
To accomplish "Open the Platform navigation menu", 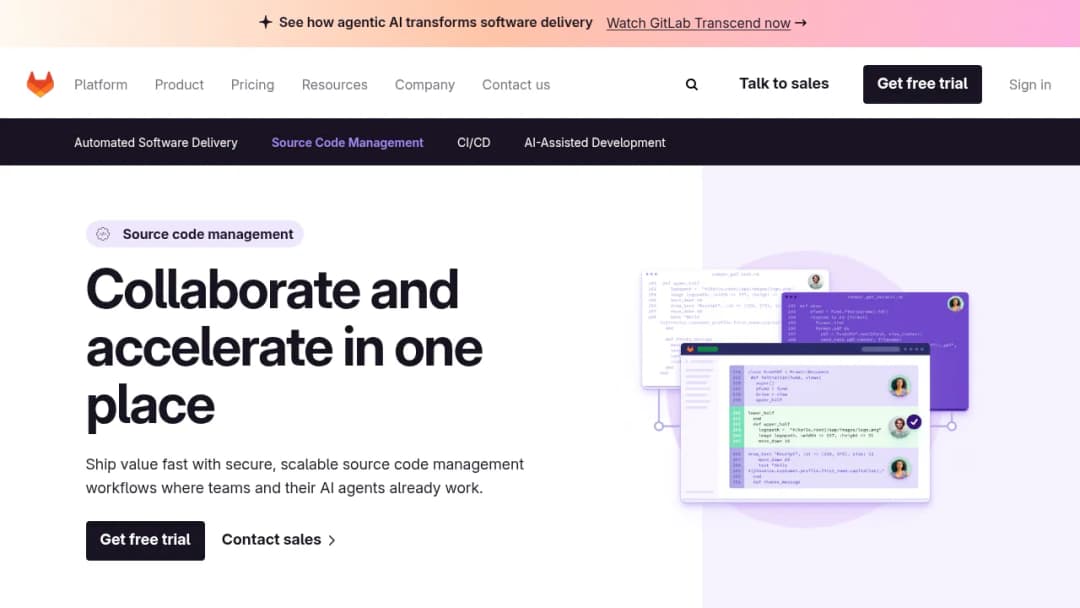I will [x=101, y=85].
